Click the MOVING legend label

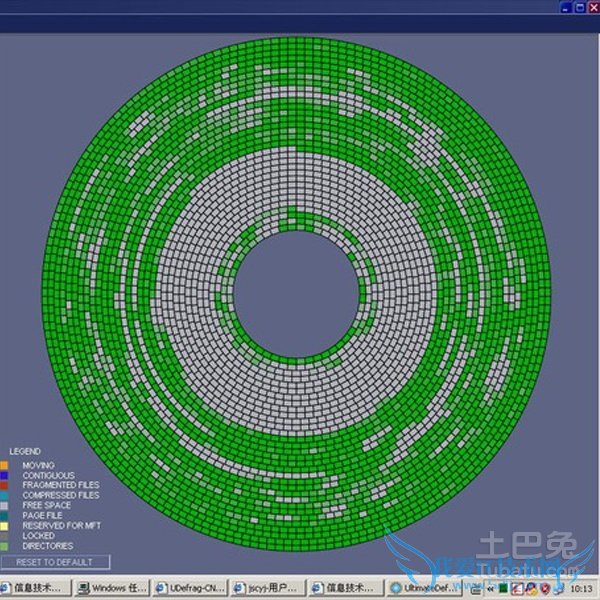[x=38, y=465]
